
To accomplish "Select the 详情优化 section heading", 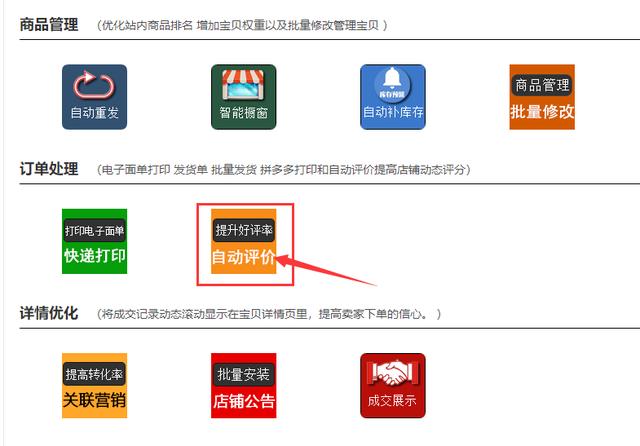I will click(49, 314).
